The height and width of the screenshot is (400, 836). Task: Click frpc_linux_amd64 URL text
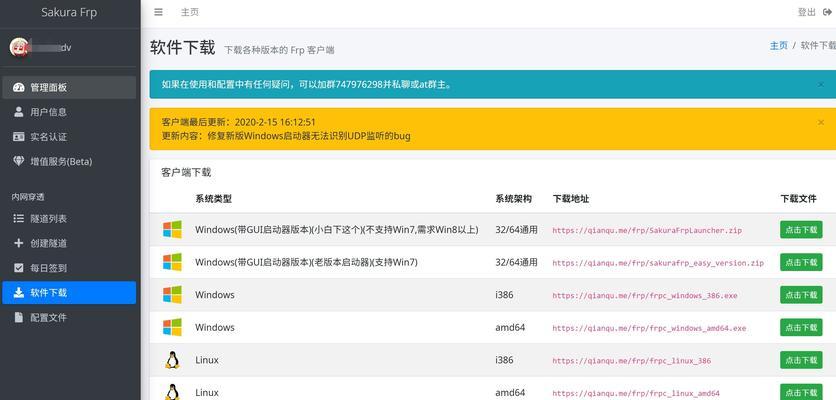(x=636, y=393)
